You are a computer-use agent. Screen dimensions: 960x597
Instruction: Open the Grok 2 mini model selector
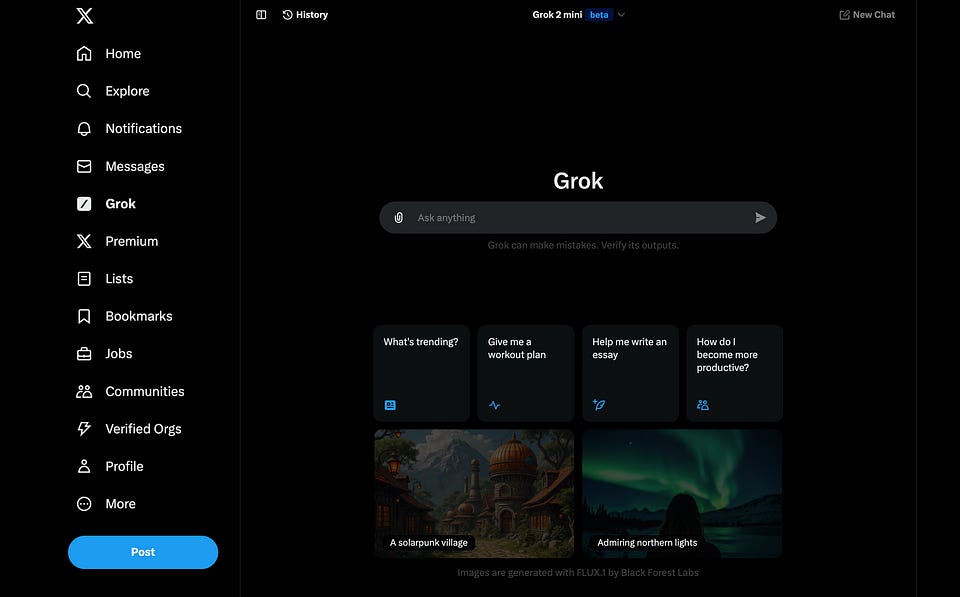pyautogui.click(x=578, y=15)
